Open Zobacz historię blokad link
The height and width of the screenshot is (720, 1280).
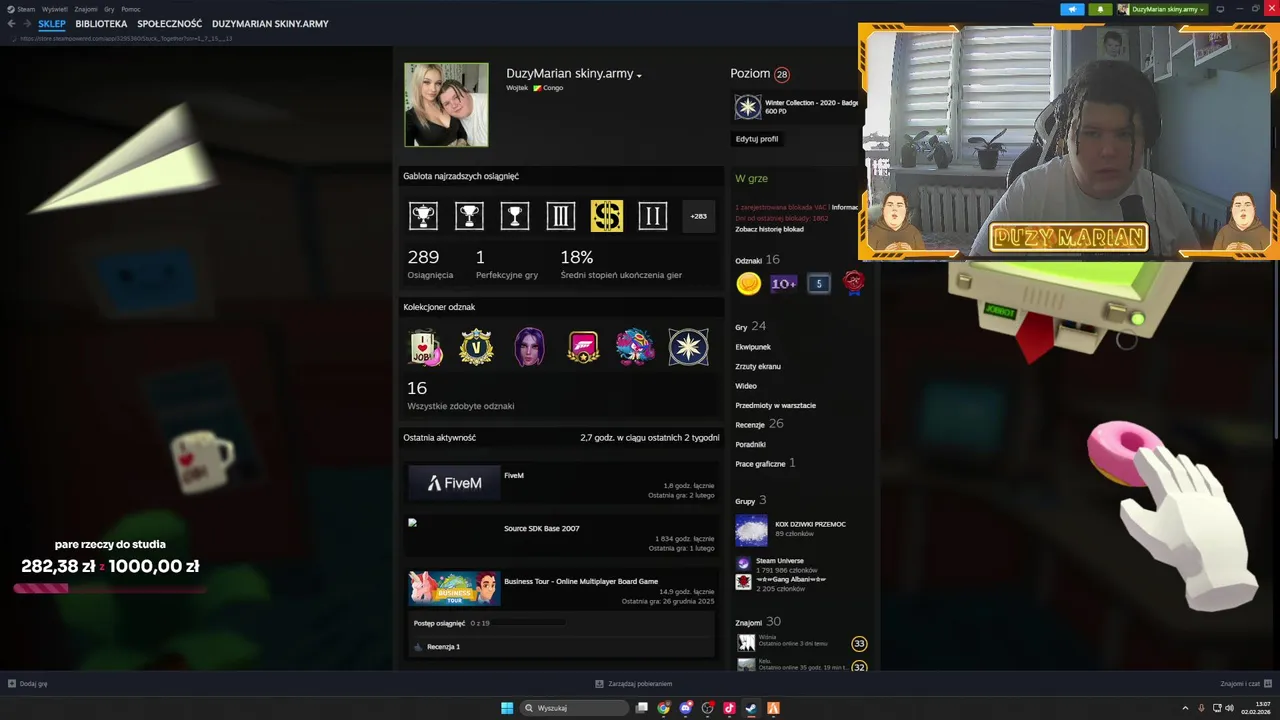[769, 229]
